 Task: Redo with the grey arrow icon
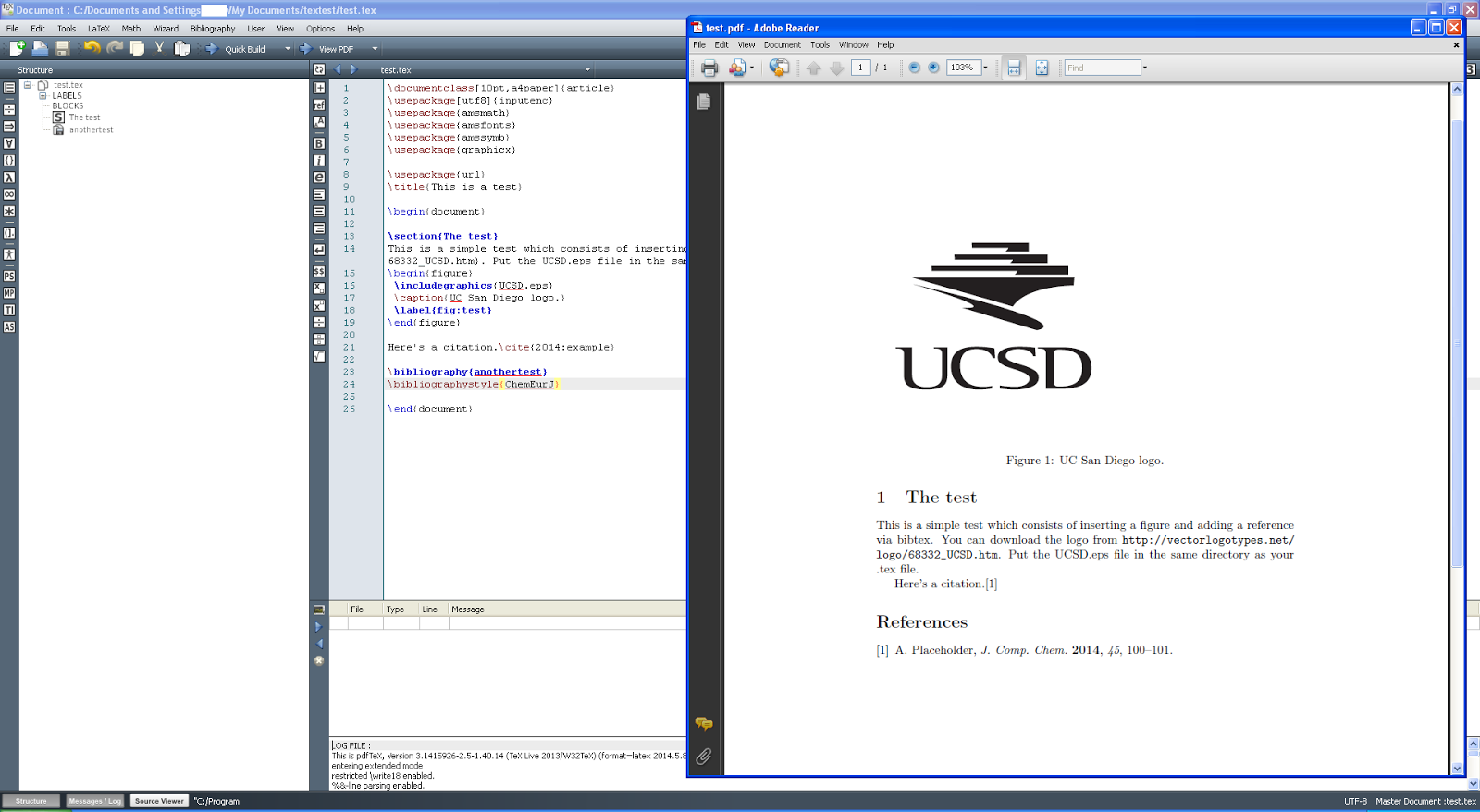[x=115, y=48]
